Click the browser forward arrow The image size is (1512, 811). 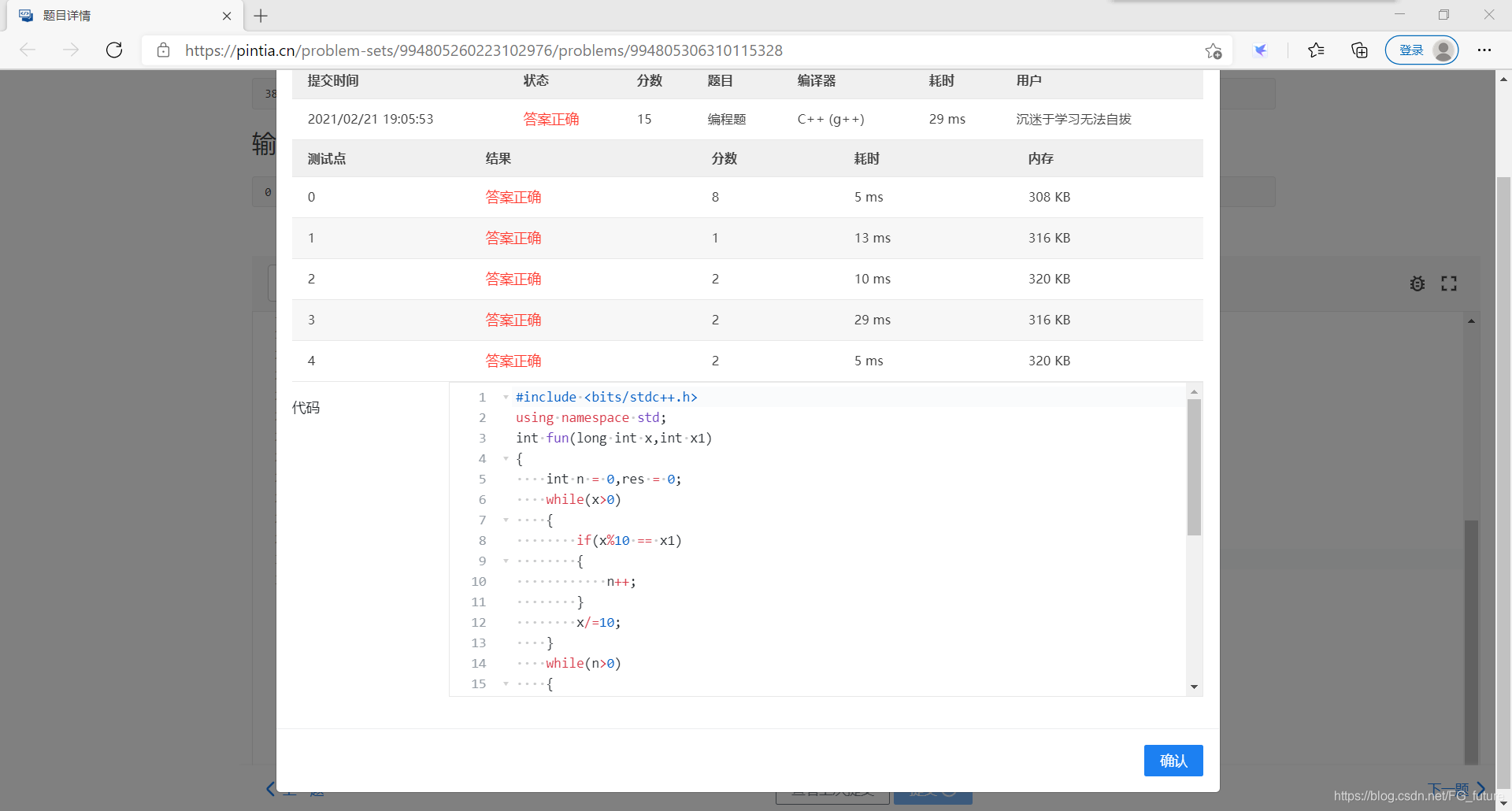pyautogui.click(x=71, y=50)
